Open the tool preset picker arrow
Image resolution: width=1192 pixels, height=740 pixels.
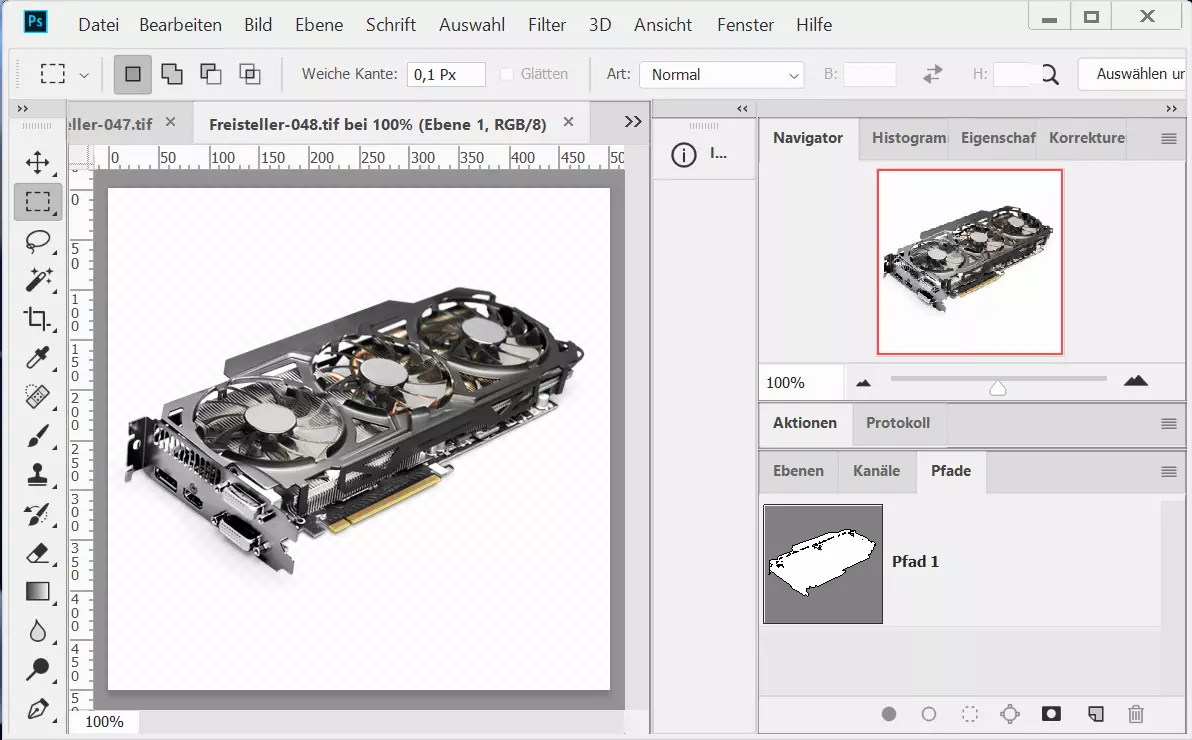pyautogui.click(x=84, y=75)
